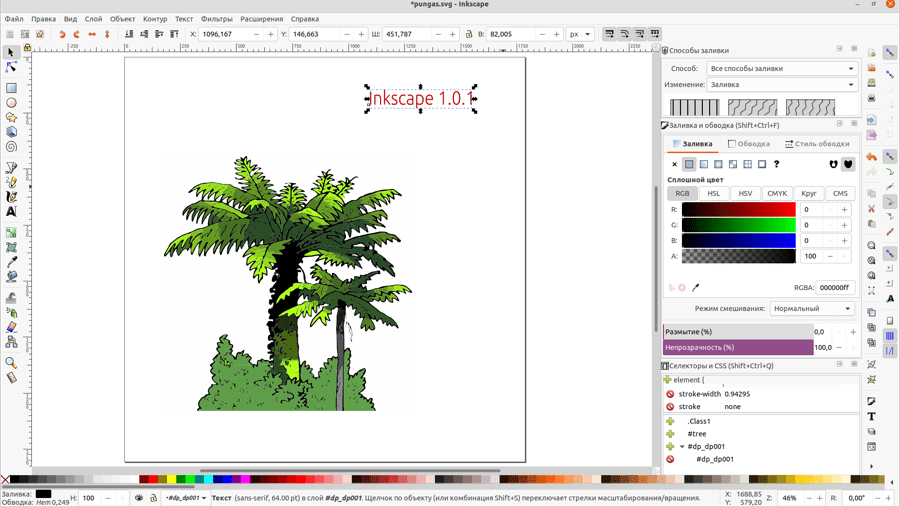This screenshot has width=900, height=506.
Task: Select the Node editing tool
Action: click(11, 68)
